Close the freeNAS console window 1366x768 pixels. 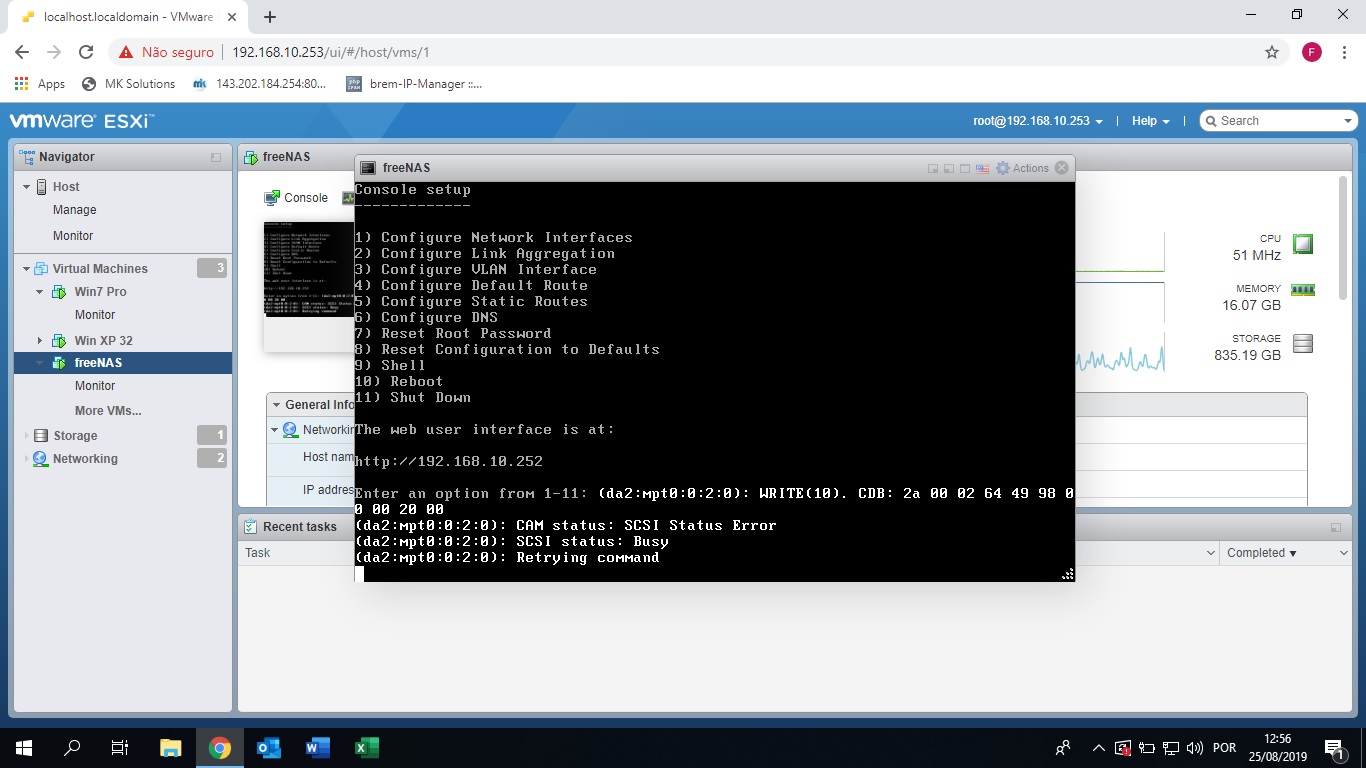1062,168
